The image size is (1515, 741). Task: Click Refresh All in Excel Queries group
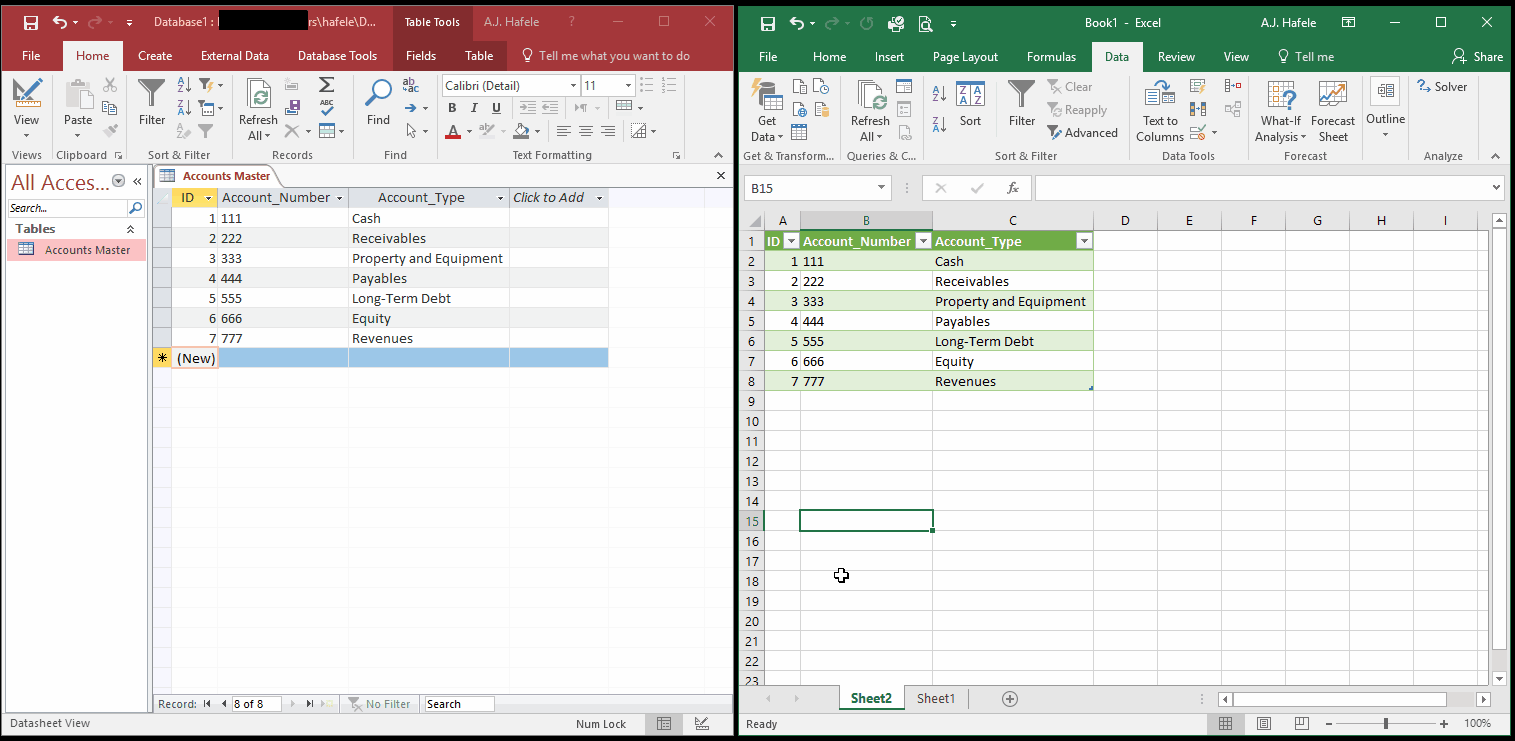tap(870, 111)
